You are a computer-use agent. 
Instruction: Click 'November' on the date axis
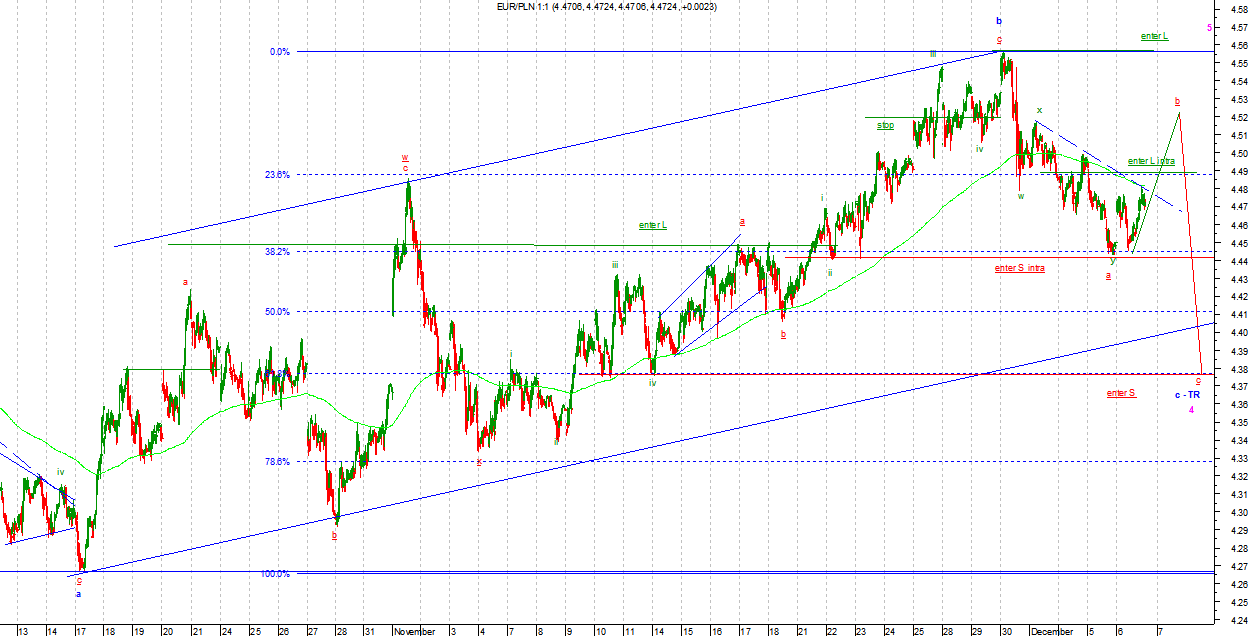point(414,631)
